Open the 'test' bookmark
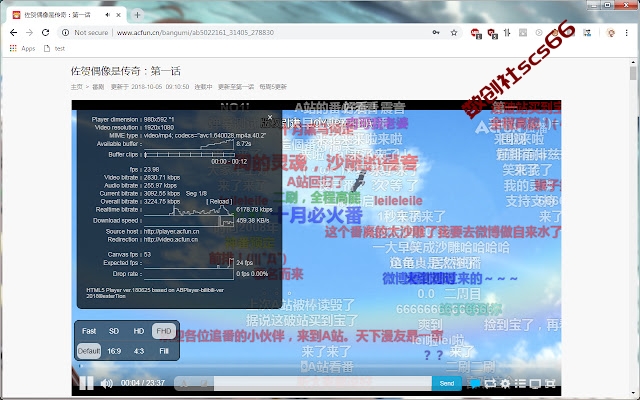 54,49
